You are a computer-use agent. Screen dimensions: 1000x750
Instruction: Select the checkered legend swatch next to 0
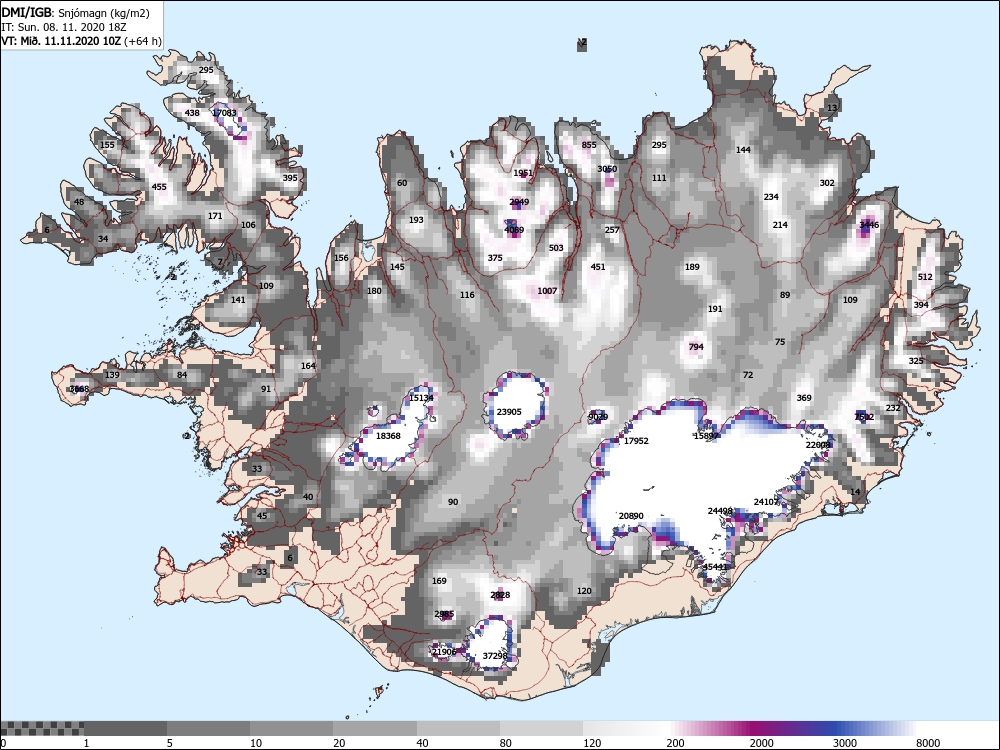[x=42, y=728]
